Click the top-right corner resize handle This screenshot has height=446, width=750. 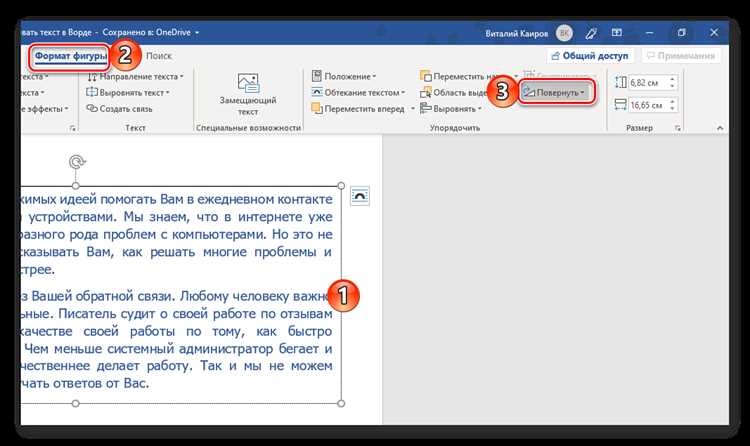tap(341, 186)
